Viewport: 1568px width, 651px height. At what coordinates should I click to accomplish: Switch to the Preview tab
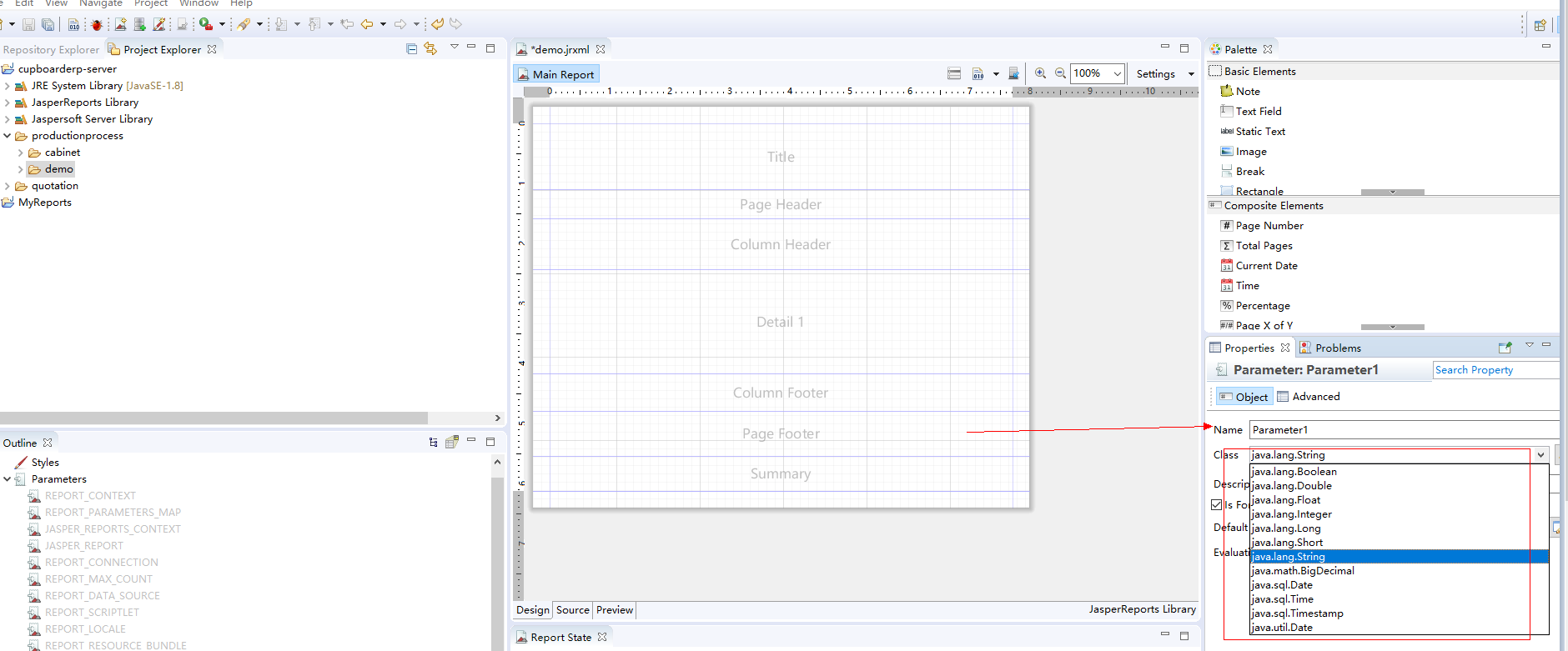pyautogui.click(x=615, y=610)
